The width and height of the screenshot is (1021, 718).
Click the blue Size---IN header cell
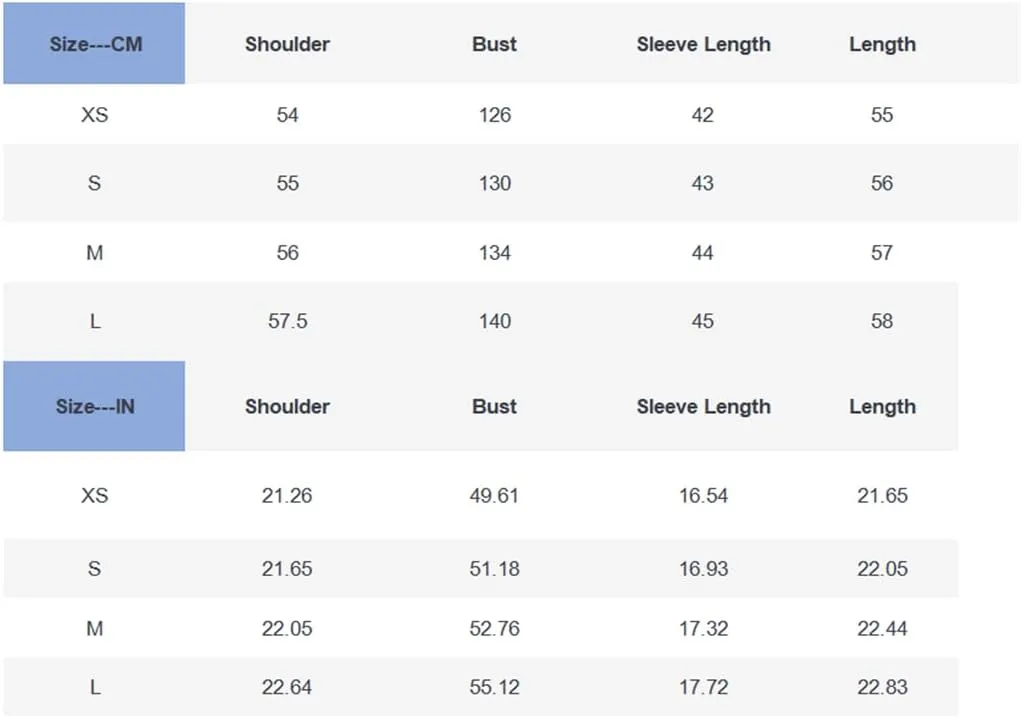[x=94, y=406]
